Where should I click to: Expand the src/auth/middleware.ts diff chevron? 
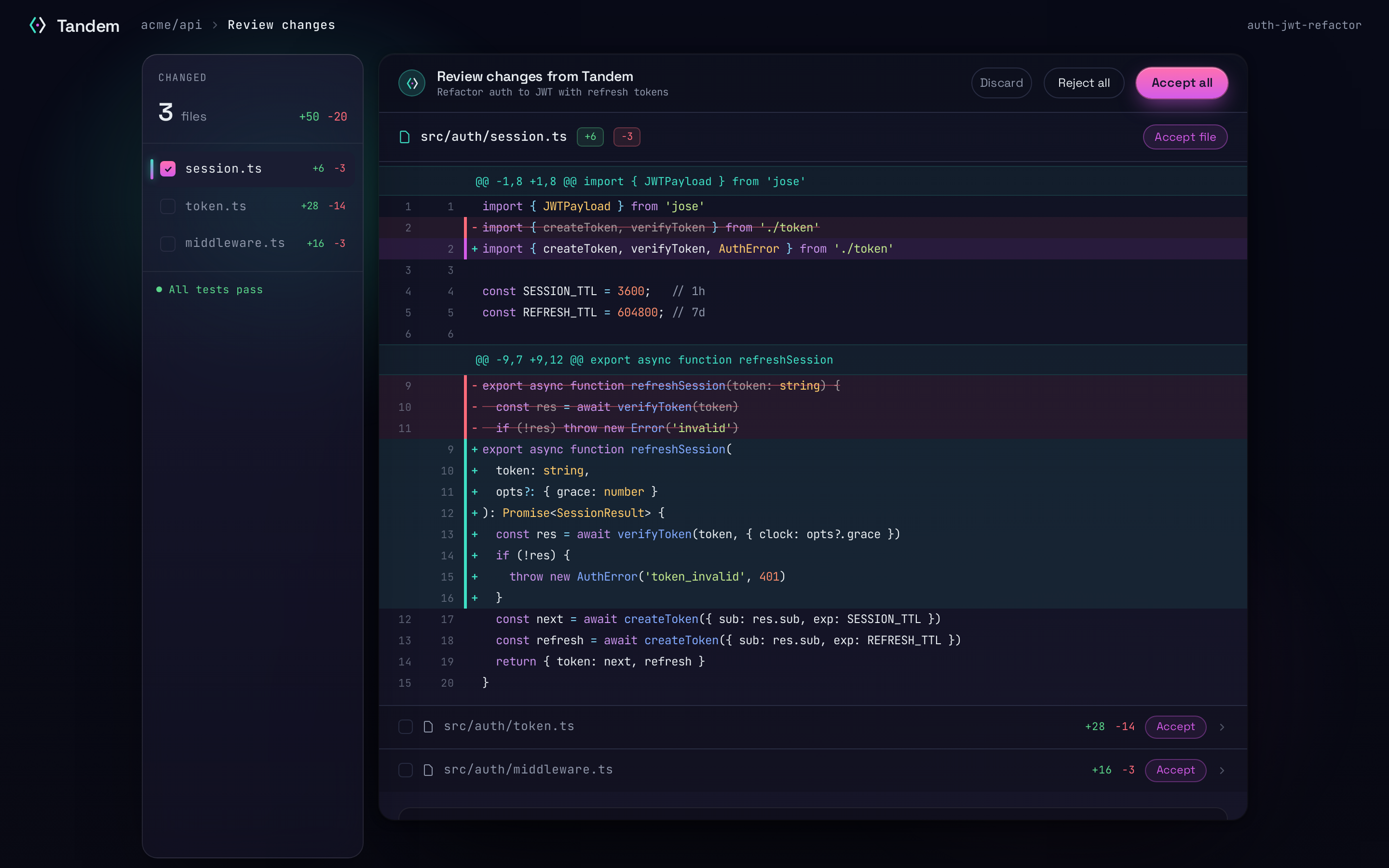1222,770
